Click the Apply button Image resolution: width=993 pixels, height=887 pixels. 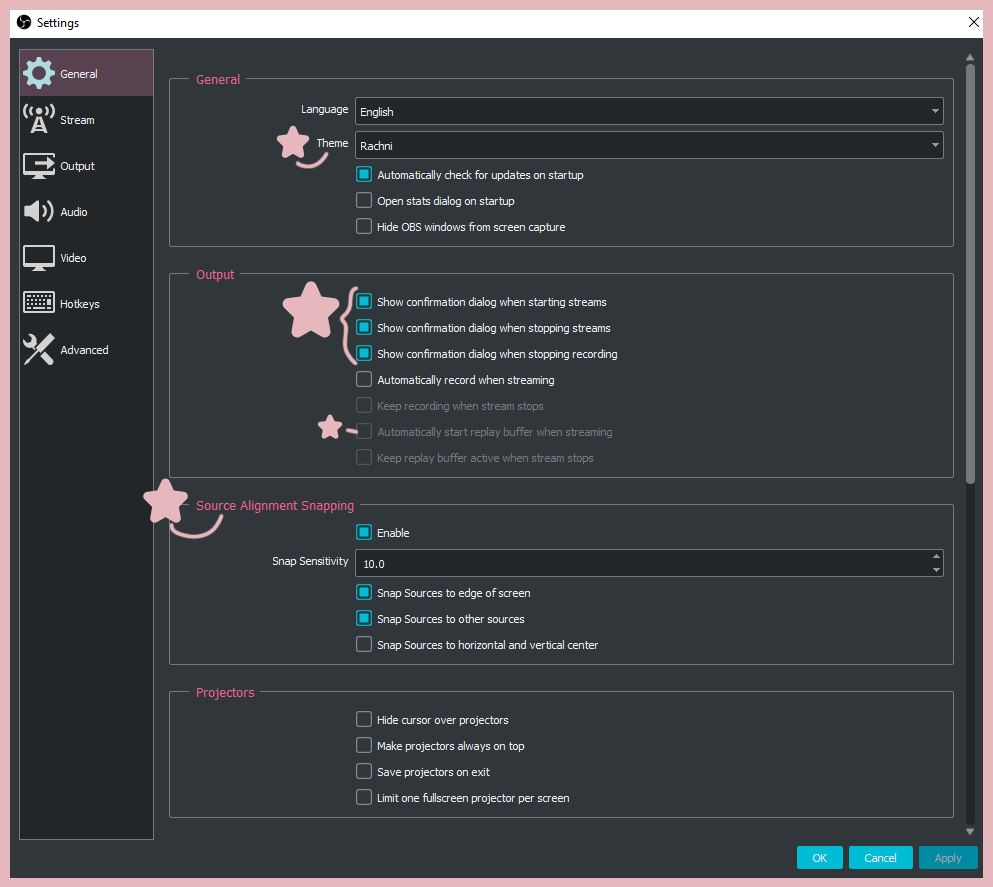[948, 858]
